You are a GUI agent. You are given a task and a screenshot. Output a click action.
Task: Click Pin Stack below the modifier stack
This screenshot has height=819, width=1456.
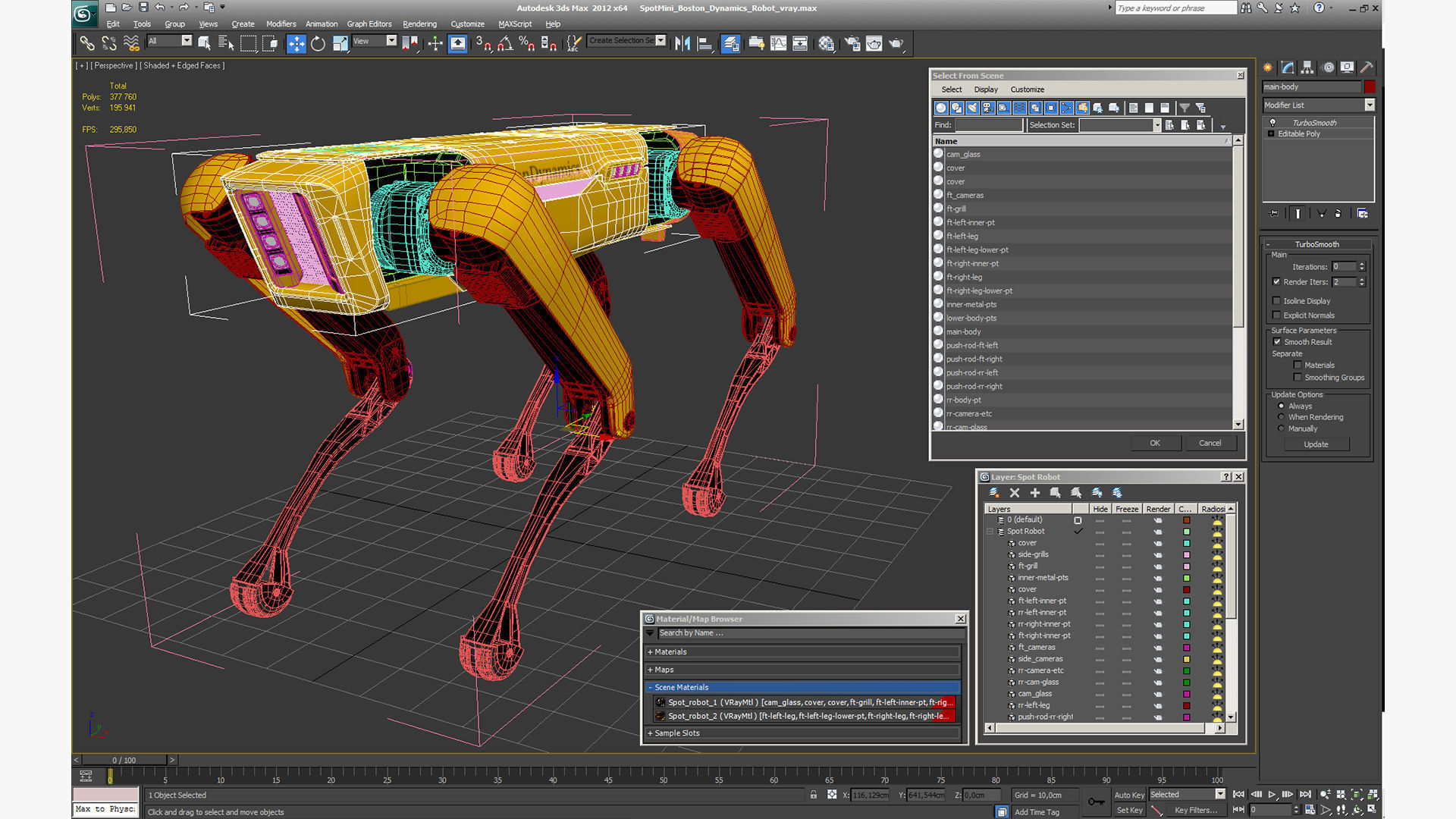coord(1274,214)
